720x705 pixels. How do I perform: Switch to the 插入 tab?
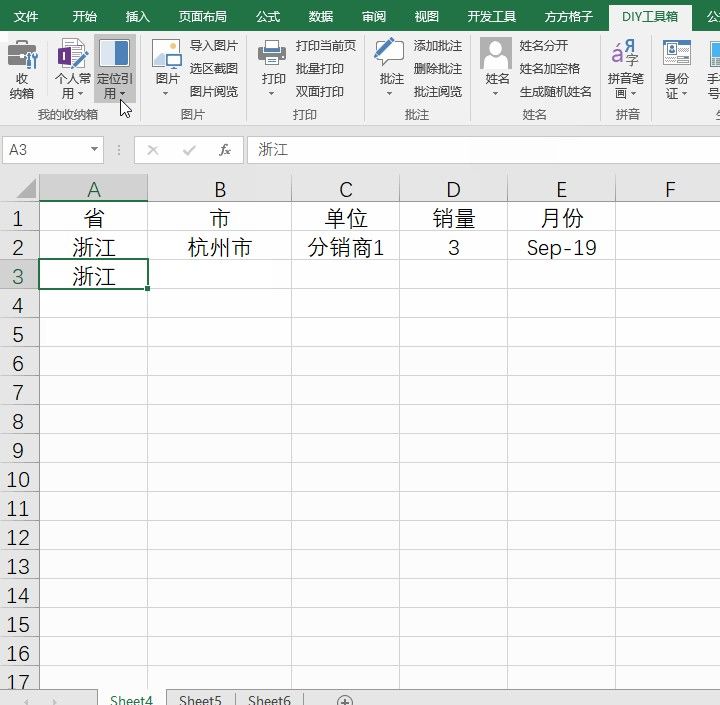tap(138, 17)
